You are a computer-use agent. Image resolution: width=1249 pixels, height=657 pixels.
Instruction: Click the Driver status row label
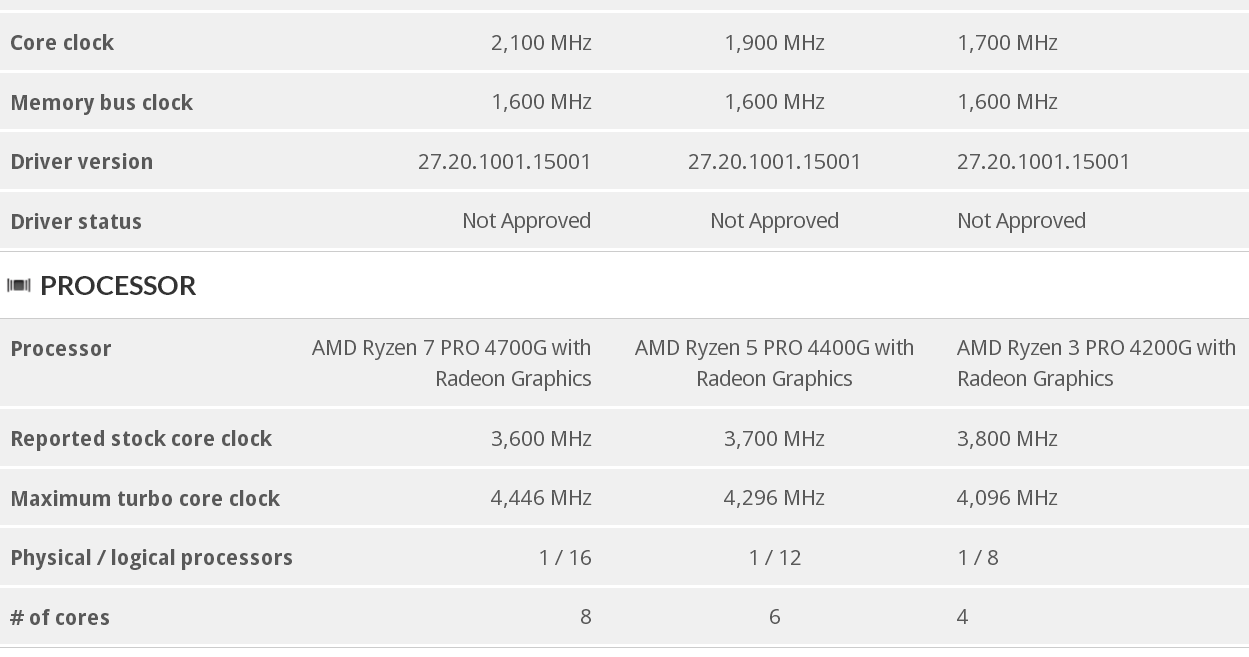(76, 221)
